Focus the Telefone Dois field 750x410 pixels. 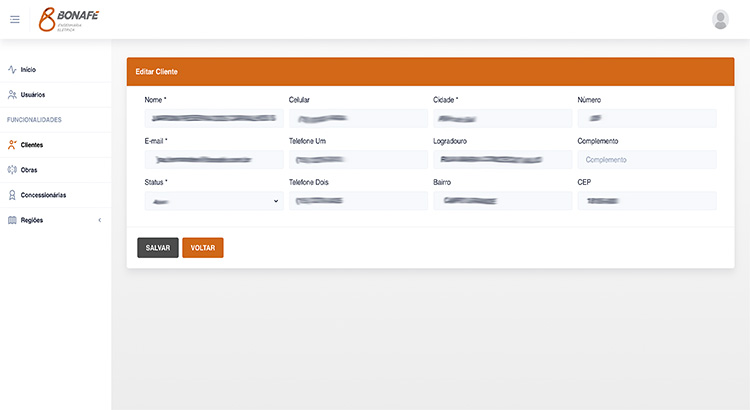[x=358, y=201]
